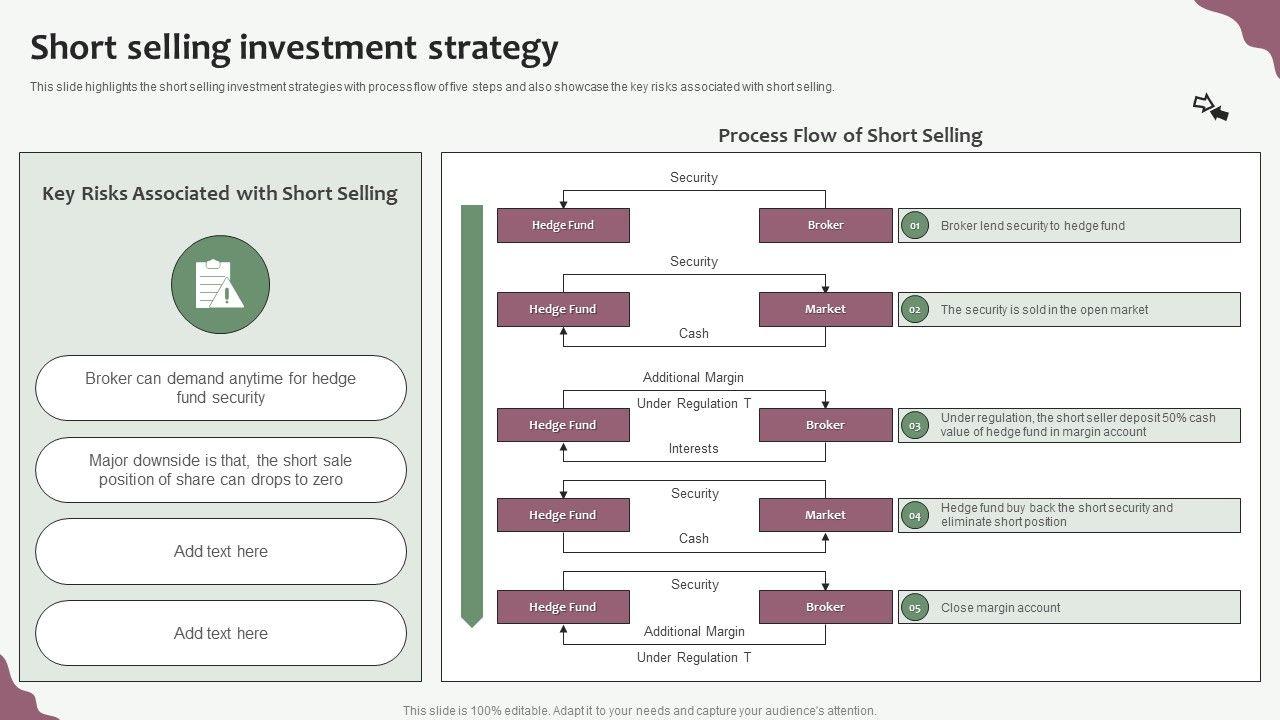Click the risk clipboard warning icon
The image size is (1280, 720).
point(220,285)
